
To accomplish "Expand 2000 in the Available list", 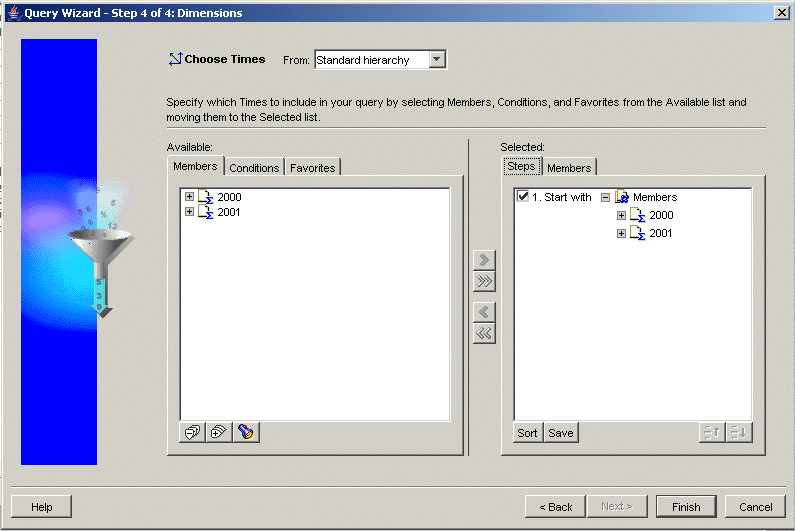I will pyautogui.click(x=189, y=196).
